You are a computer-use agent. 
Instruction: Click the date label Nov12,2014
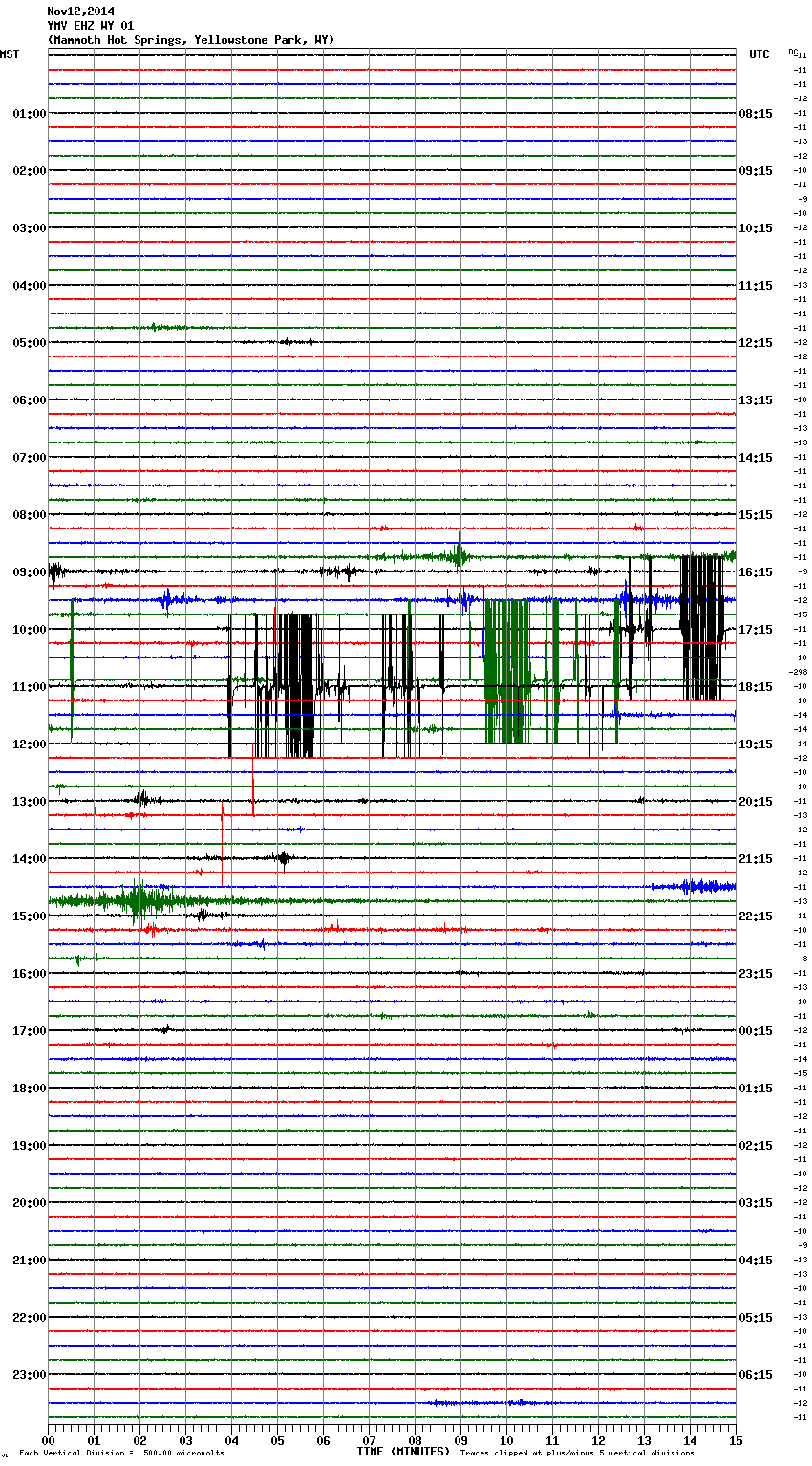(x=80, y=11)
